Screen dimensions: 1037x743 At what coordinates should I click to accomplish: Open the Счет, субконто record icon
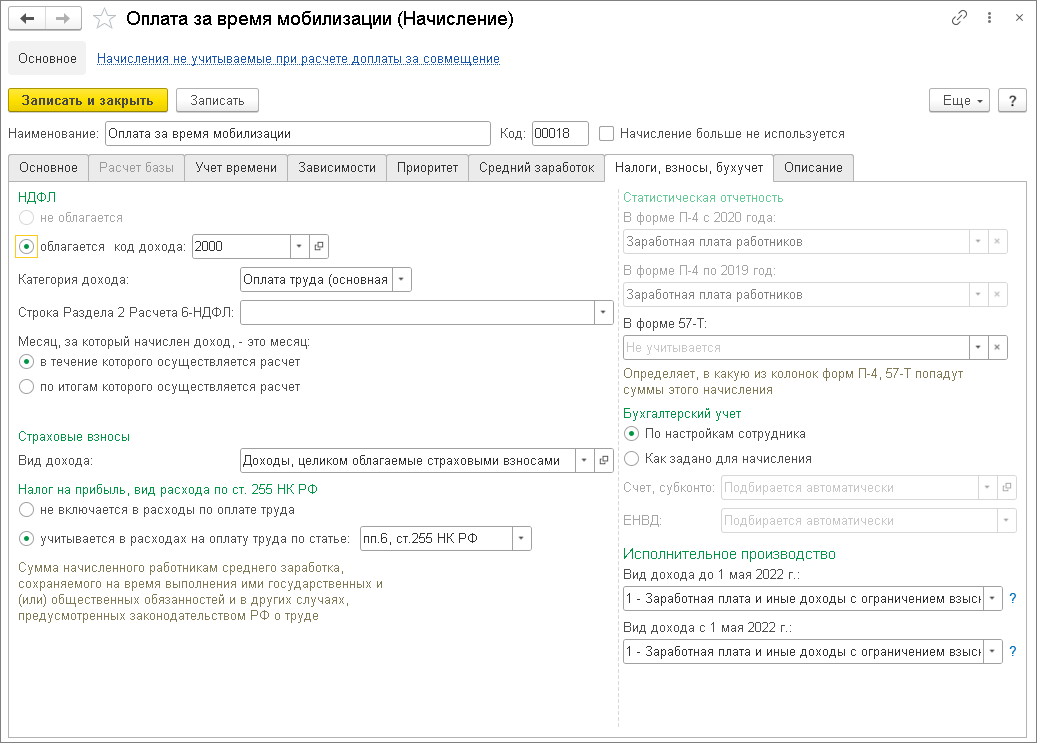point(1007,488)
